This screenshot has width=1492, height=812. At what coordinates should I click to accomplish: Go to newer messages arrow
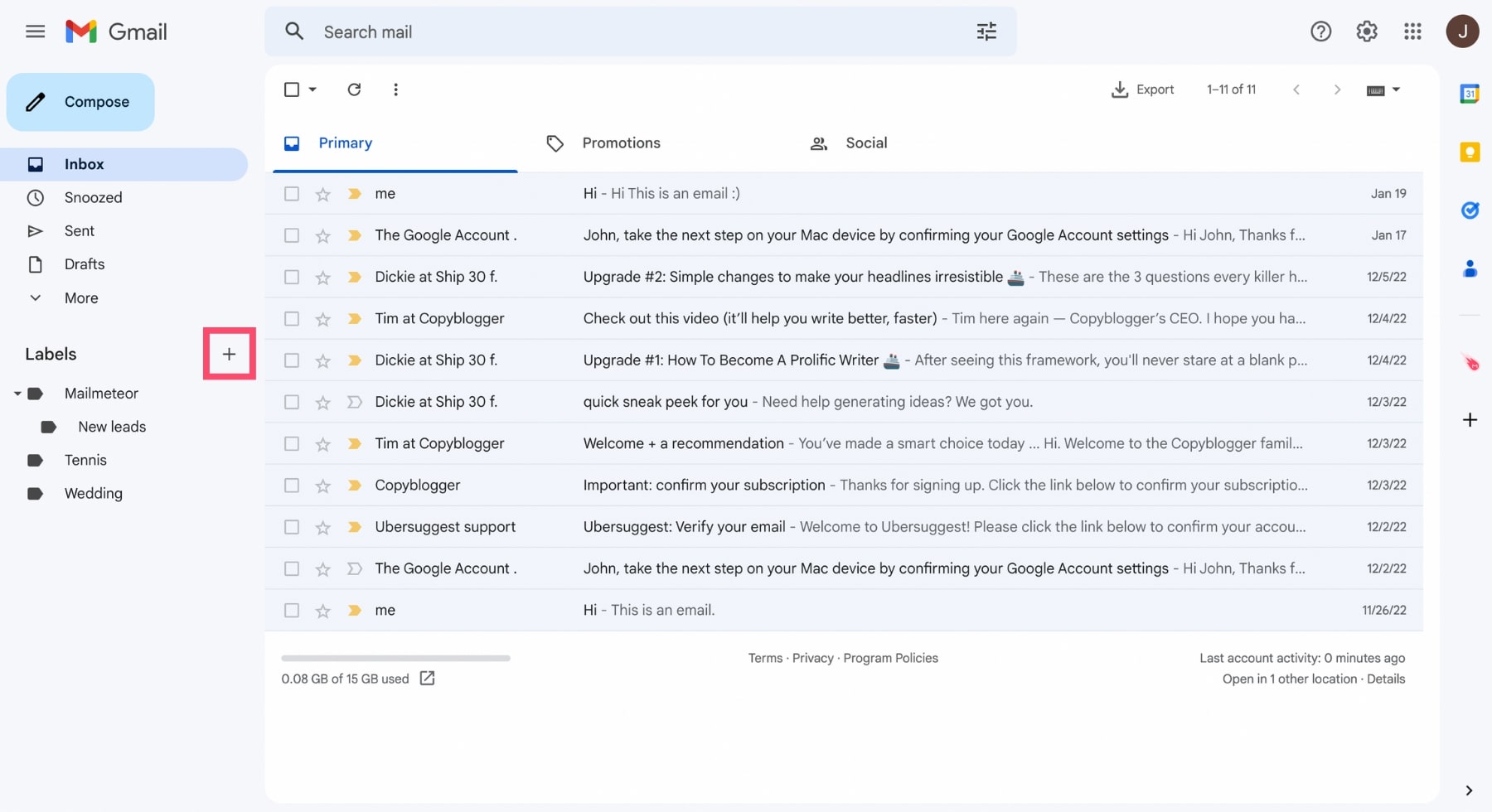(1296, 89)
